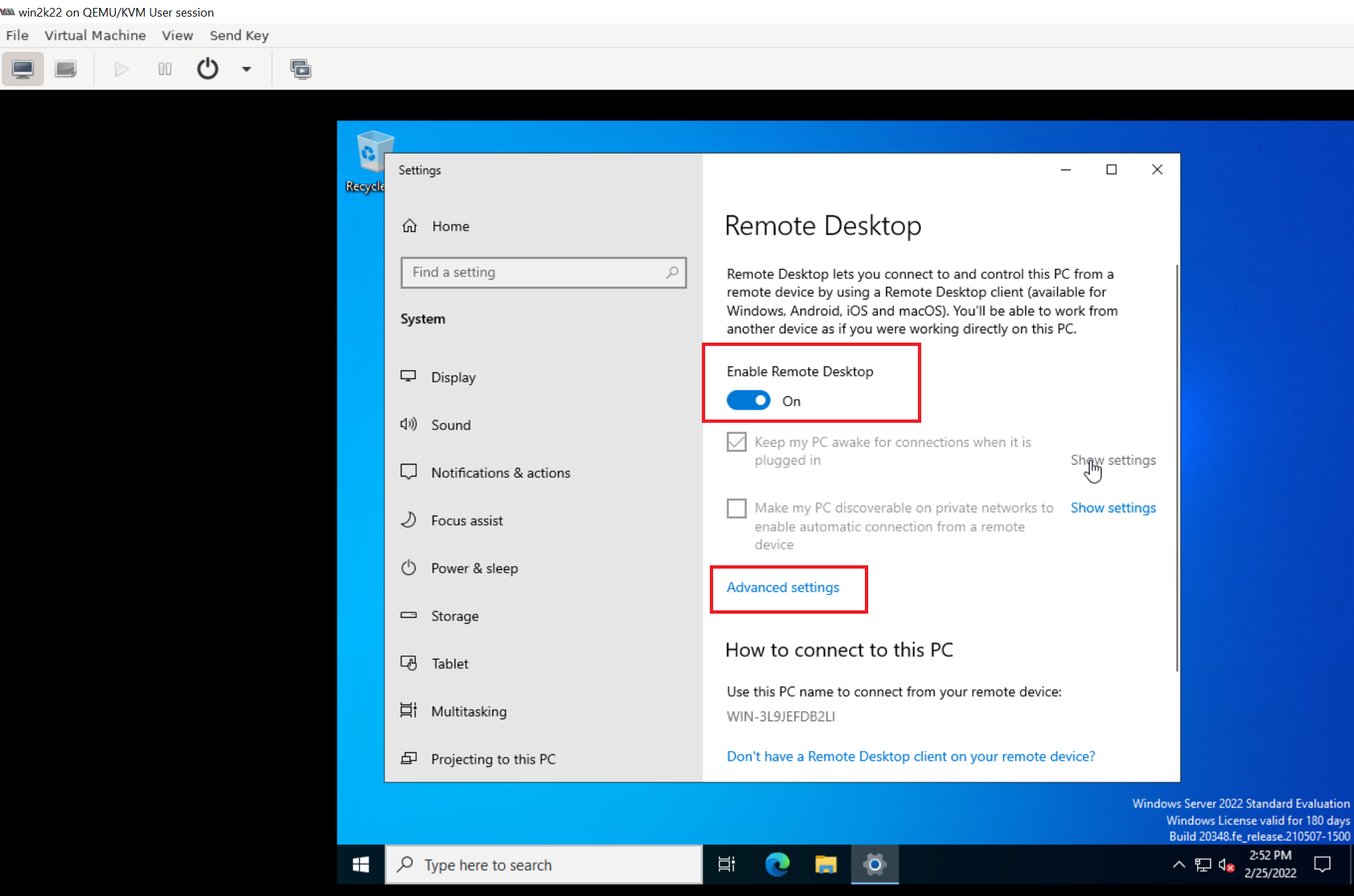The height and width of the screenshot is (896, 1354).
Task: Toggle Make my PC discoverable checkbox
Action: click(736, 508)
